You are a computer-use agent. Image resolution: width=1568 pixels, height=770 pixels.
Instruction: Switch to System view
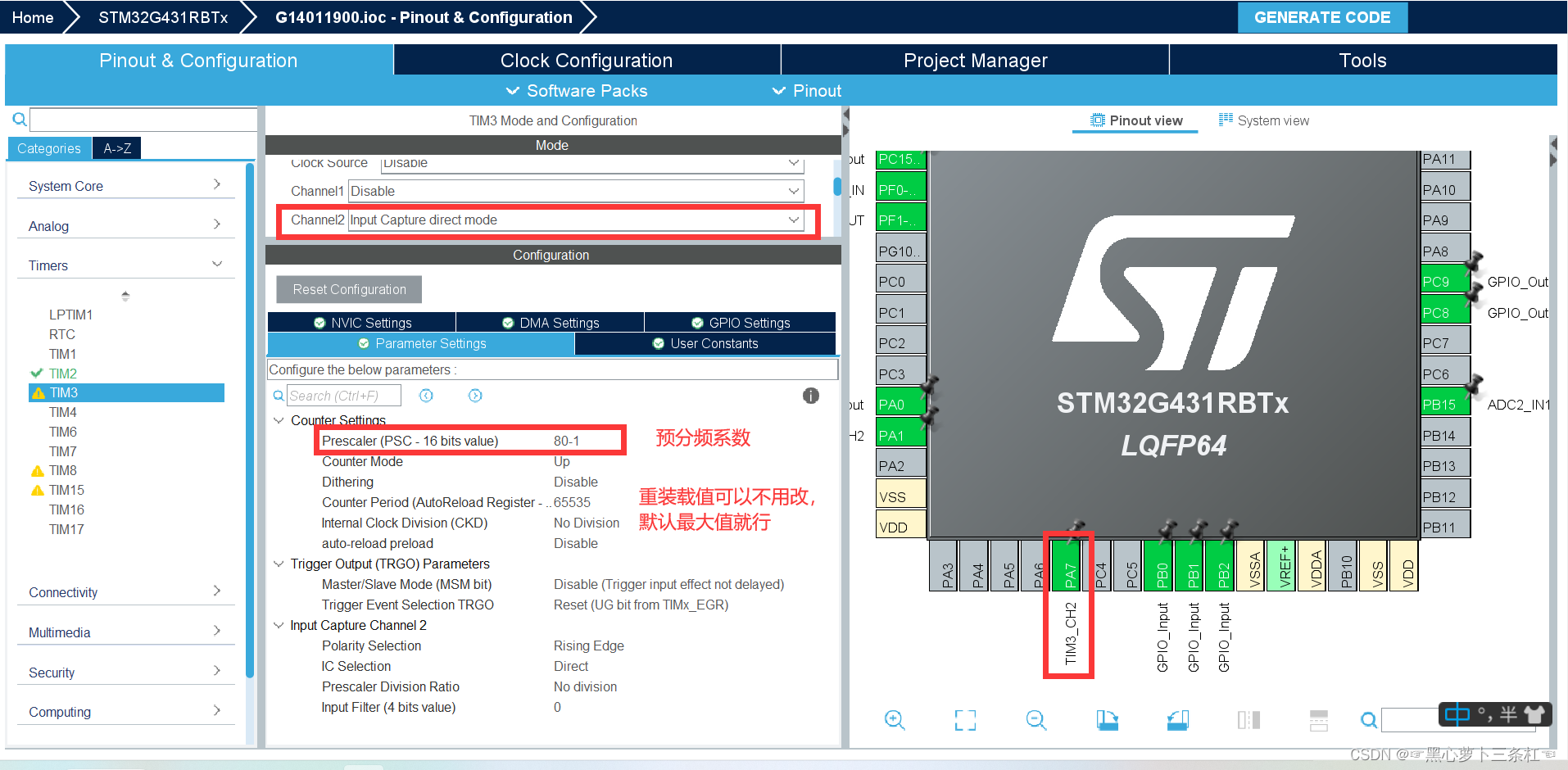[x=1264, y=120]
